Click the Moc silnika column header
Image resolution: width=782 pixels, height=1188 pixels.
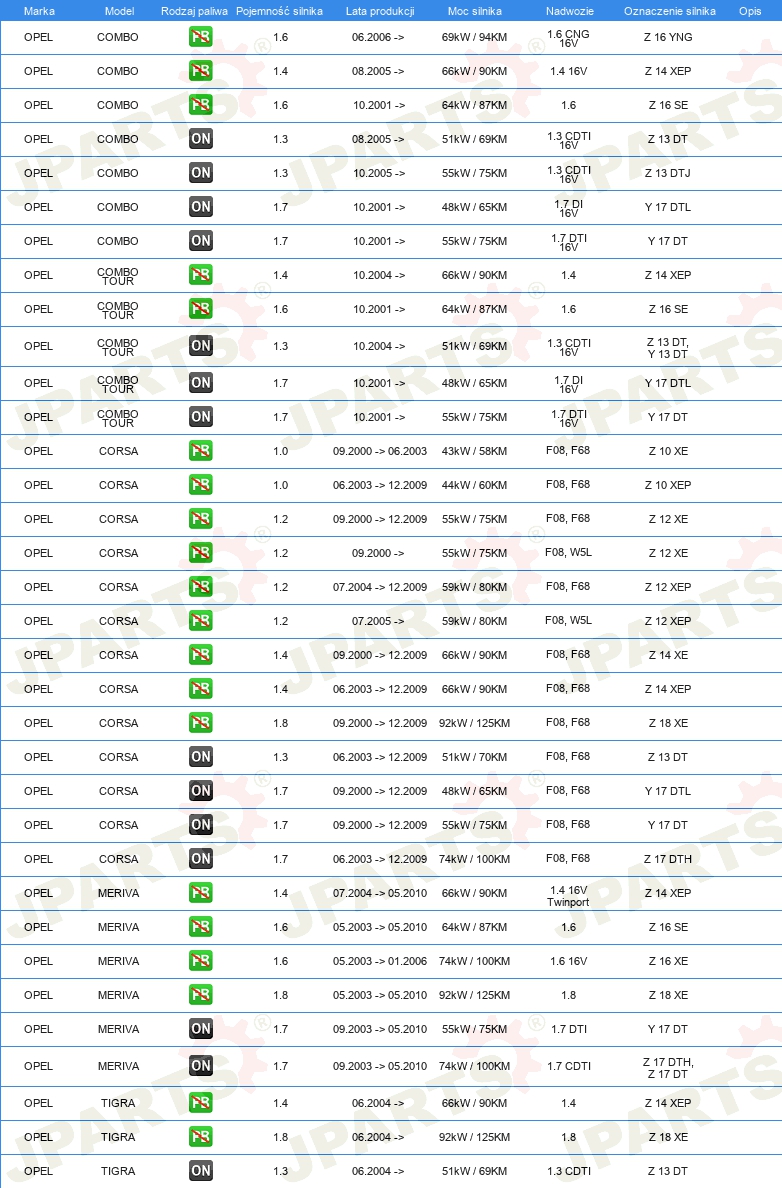[474, 11]
